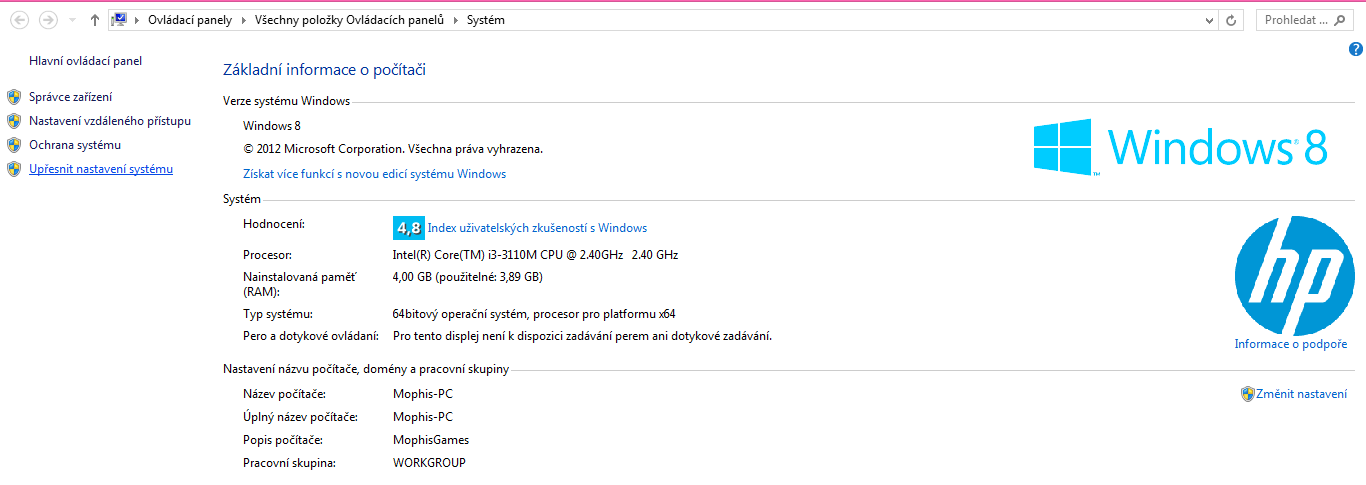Refresh the Control Panel address bar
This screenshot has height=485, width=1366.
click(1232, 20)
